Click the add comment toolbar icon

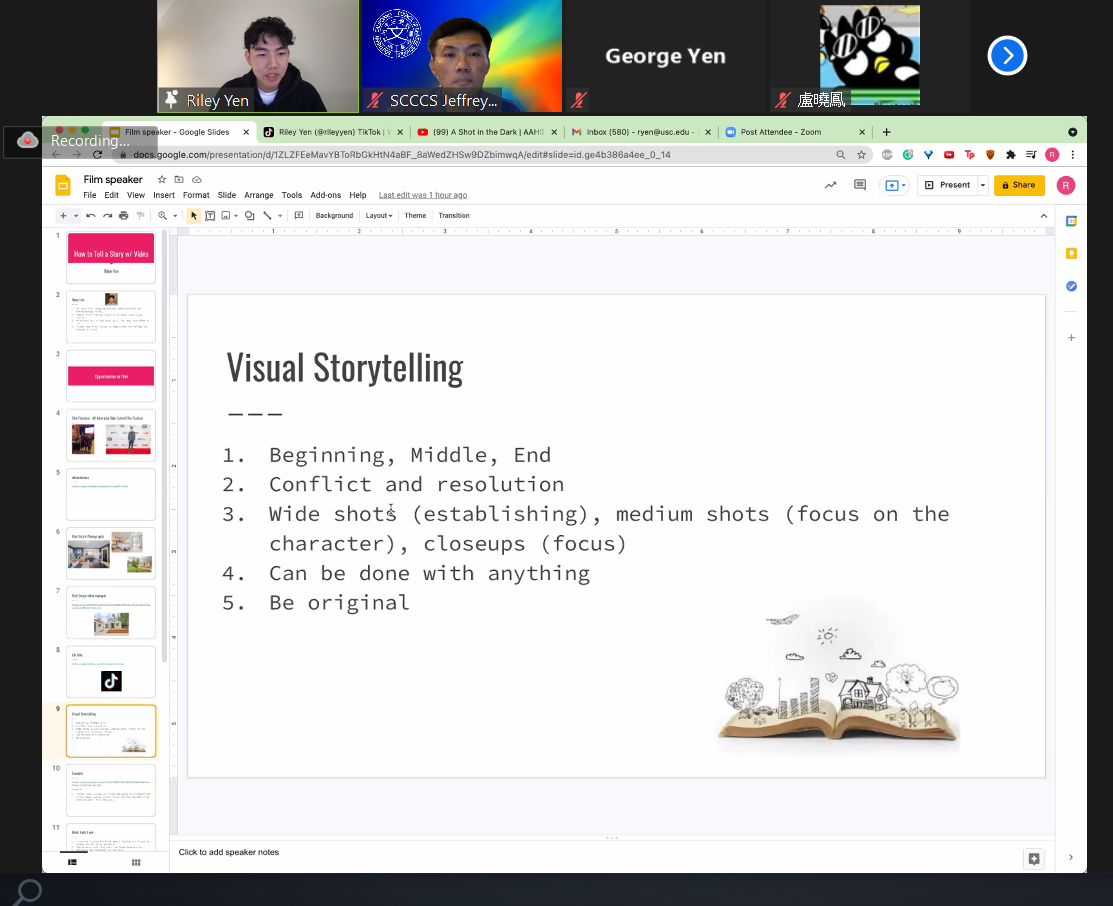click(x=298, y=216)
